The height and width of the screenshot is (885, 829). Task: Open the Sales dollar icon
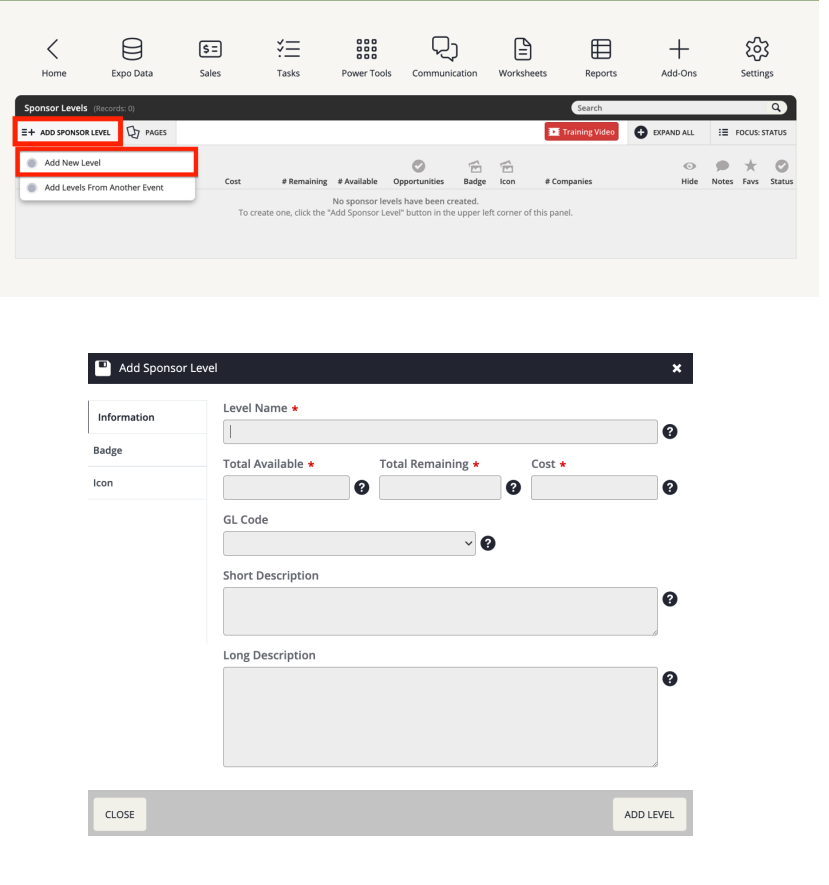click(210, 50)
